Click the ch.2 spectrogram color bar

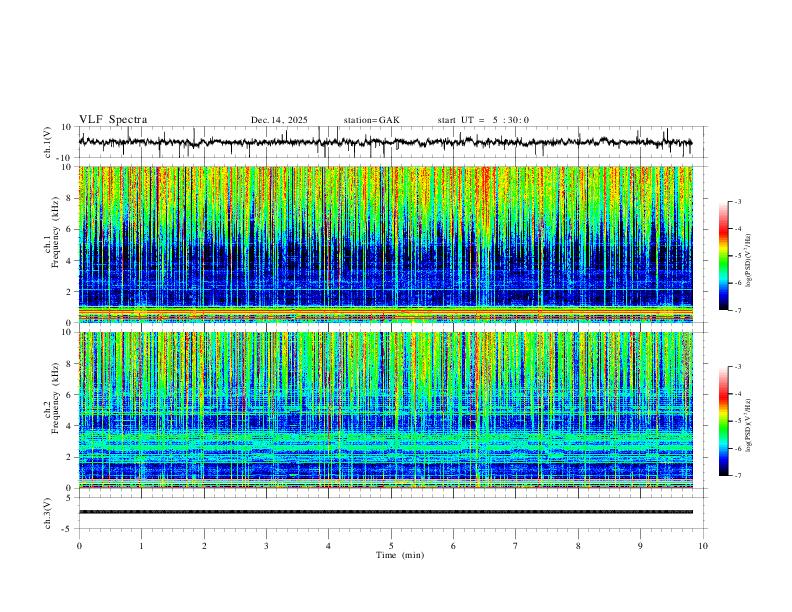(x=724, y=421)
